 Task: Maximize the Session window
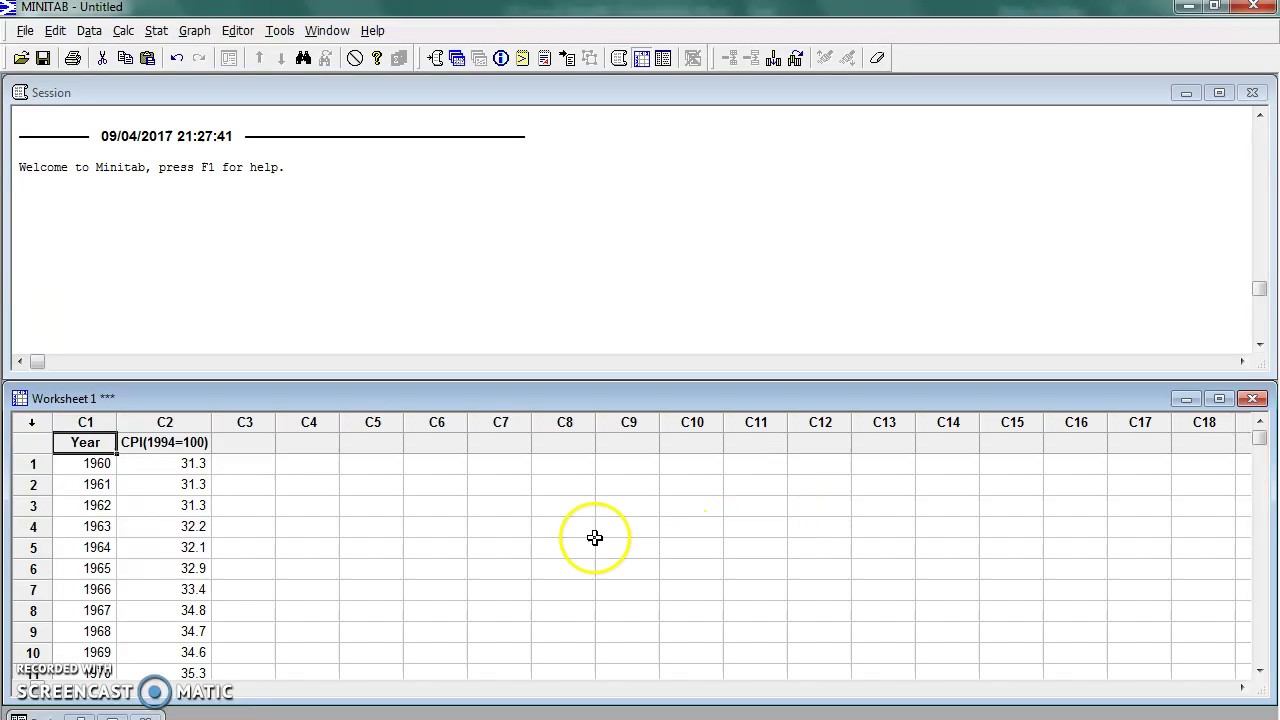1219,92
